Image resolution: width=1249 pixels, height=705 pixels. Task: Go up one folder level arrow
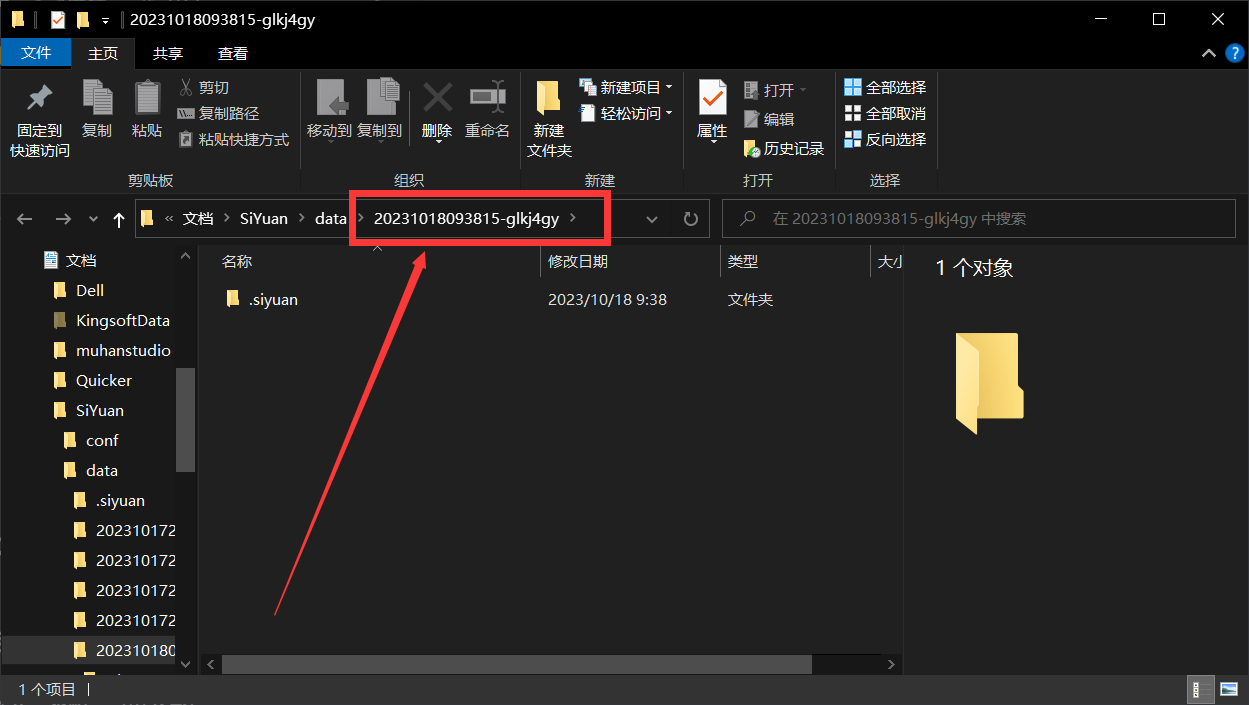(x=119, y=219)
